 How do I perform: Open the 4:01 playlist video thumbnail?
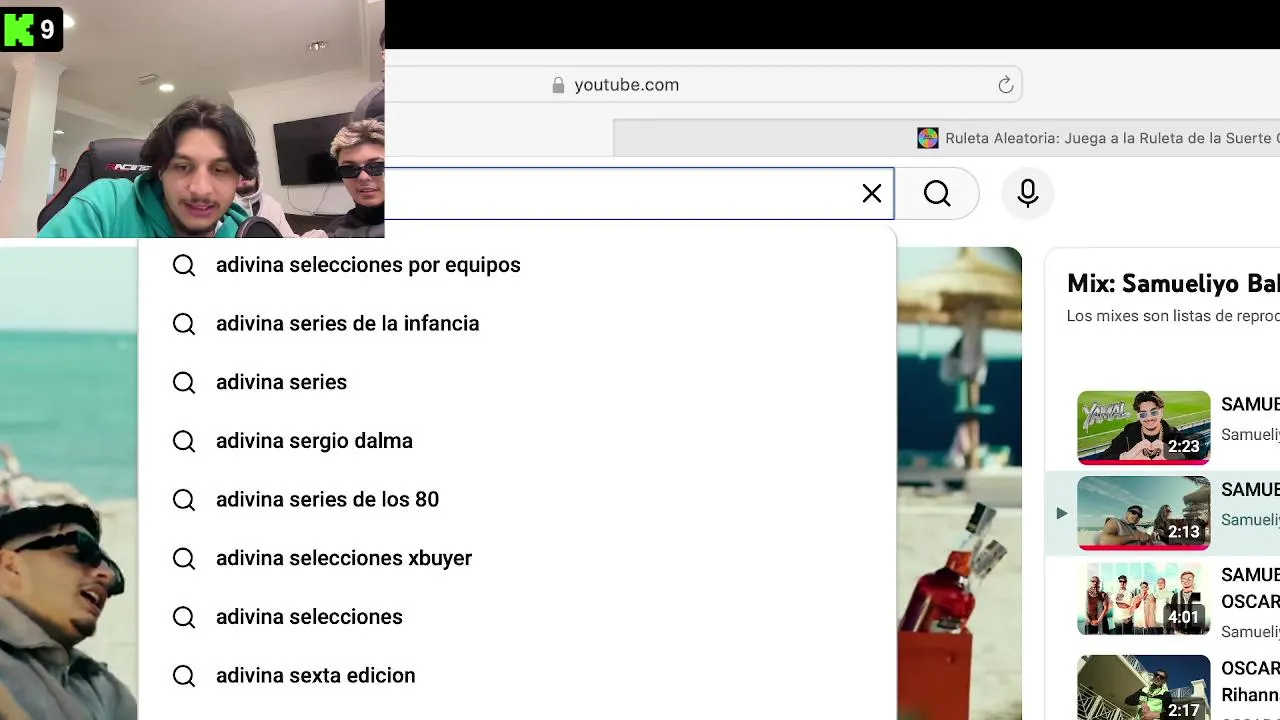(x=1143, y=598)
